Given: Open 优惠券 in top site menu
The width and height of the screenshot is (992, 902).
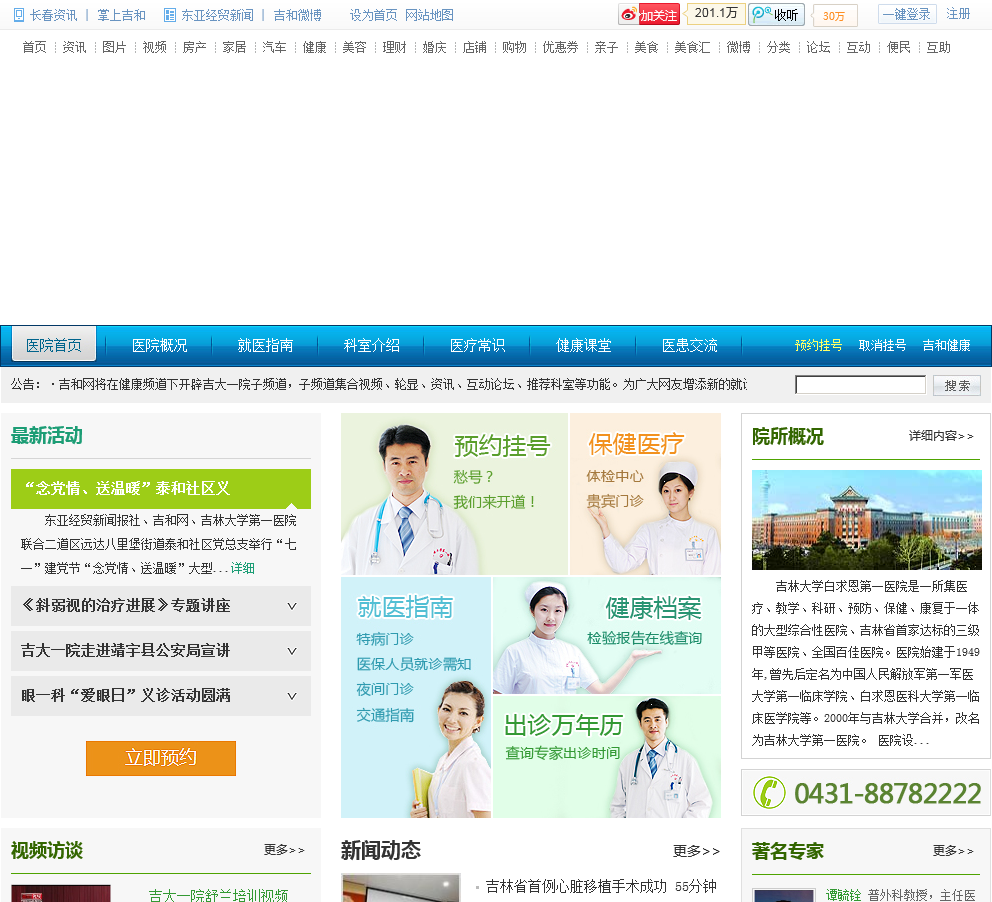Looking at the screenshot, I should [560, 47].
